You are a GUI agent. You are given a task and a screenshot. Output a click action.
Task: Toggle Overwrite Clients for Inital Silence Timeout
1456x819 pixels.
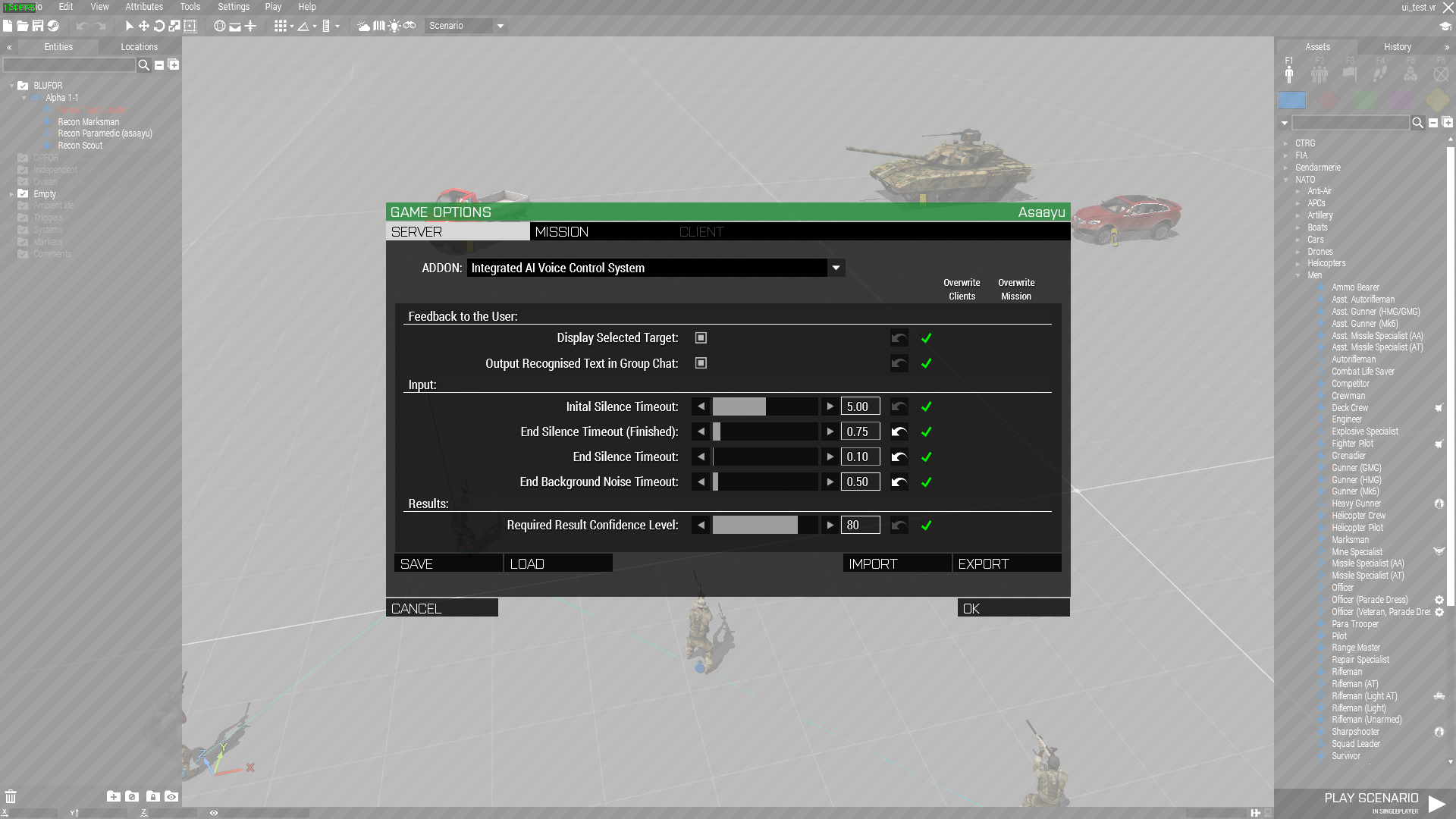pos(926,406)
